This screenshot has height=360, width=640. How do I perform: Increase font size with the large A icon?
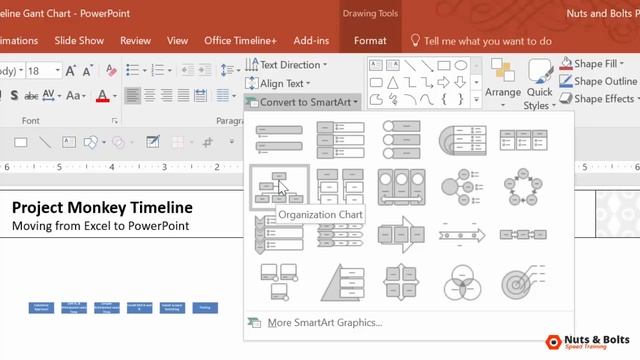coord(71,71)
